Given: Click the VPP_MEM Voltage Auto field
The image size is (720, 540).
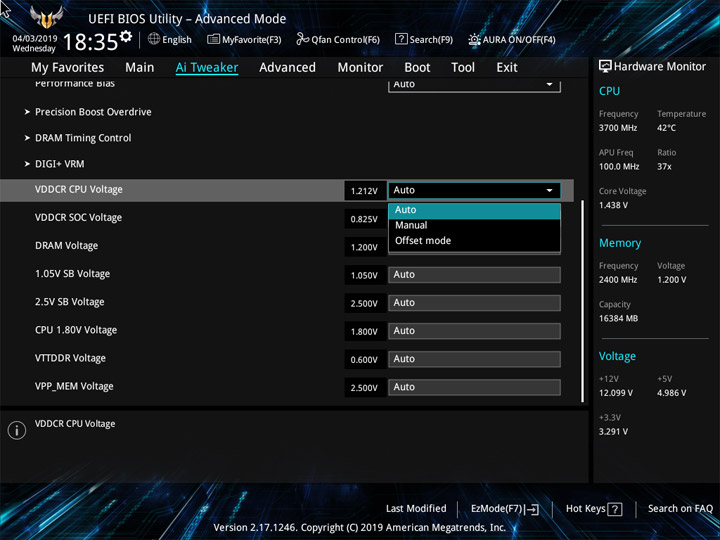Looking at the screenshot, I should point(474,387).
